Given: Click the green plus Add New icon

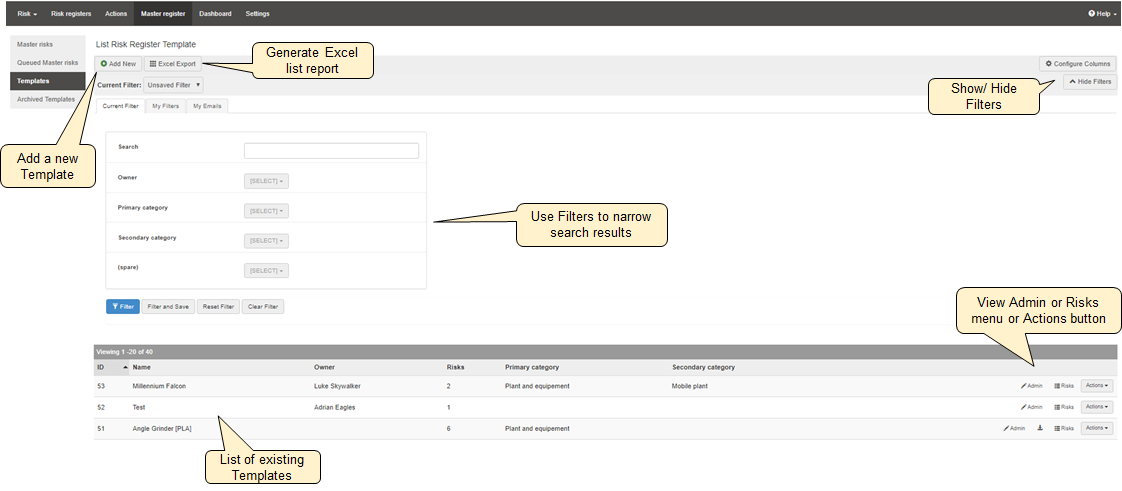Looking at the screenshot, I should 104,64.
